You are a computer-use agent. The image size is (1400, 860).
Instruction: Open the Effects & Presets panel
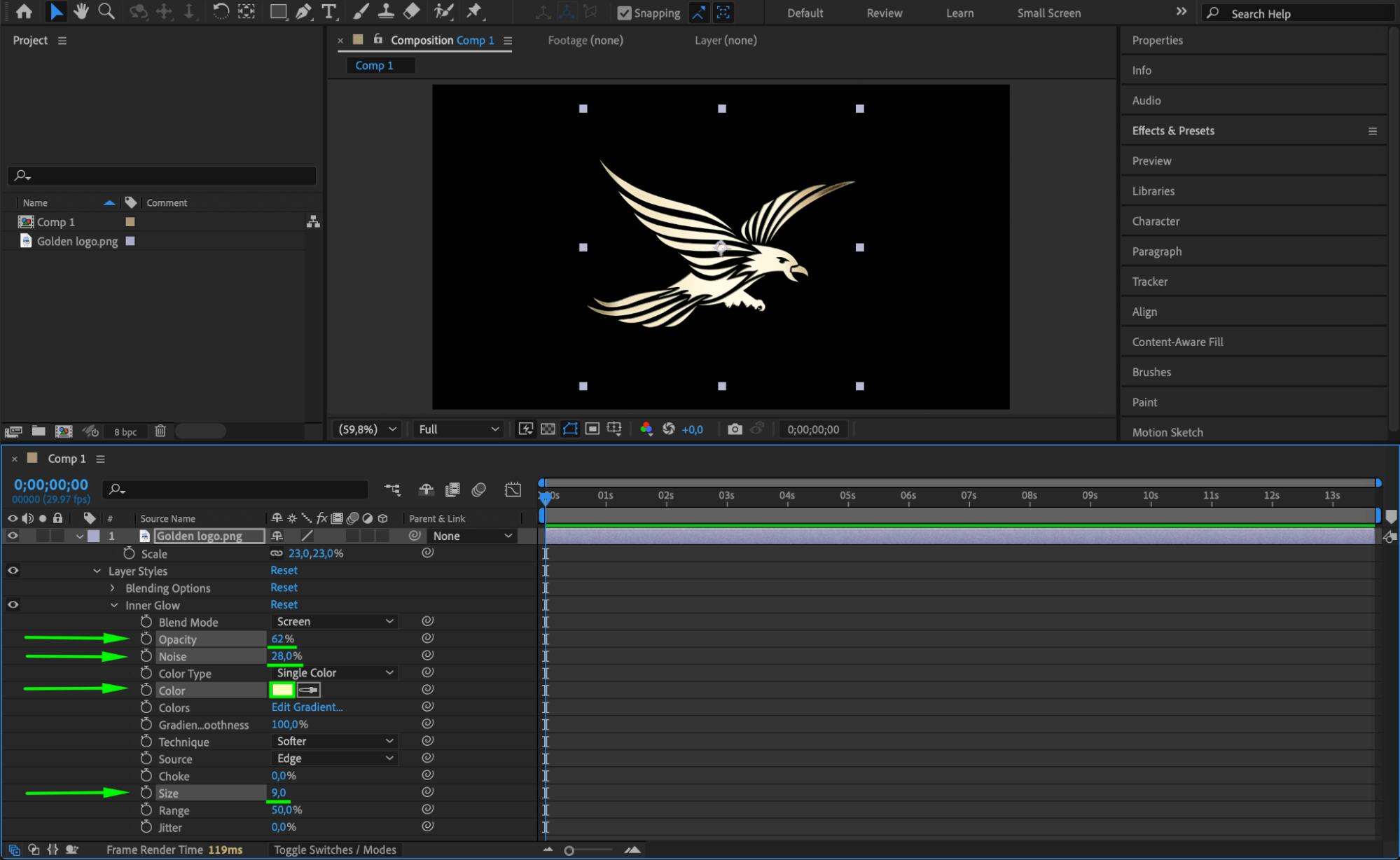pos(1173,131)
